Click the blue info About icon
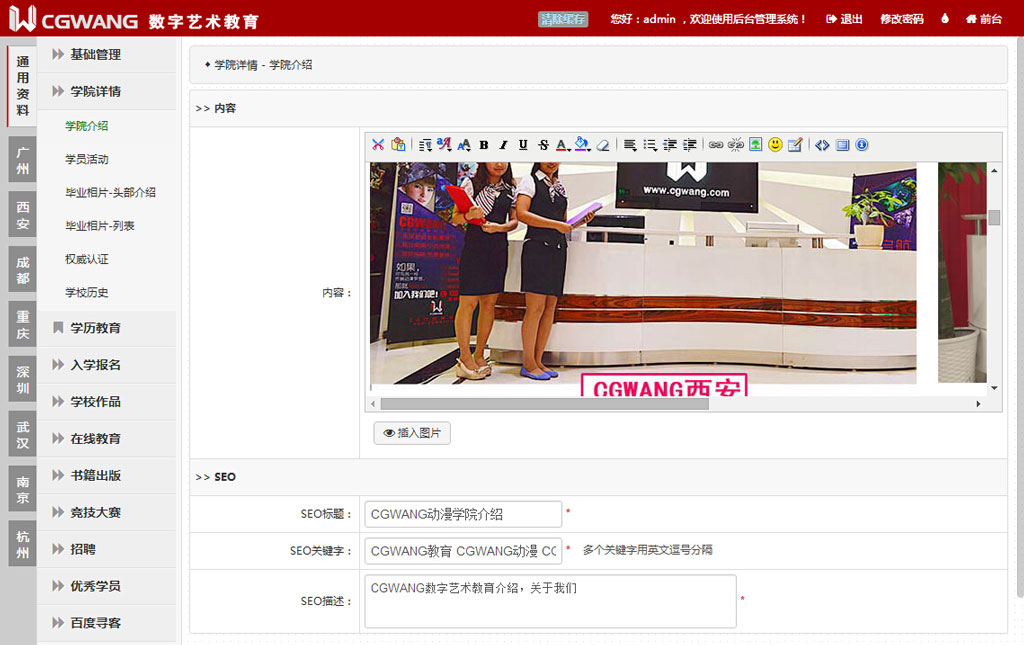This screenshot has width=1024, height=645. pyautogui.click(x=862, y=145)
